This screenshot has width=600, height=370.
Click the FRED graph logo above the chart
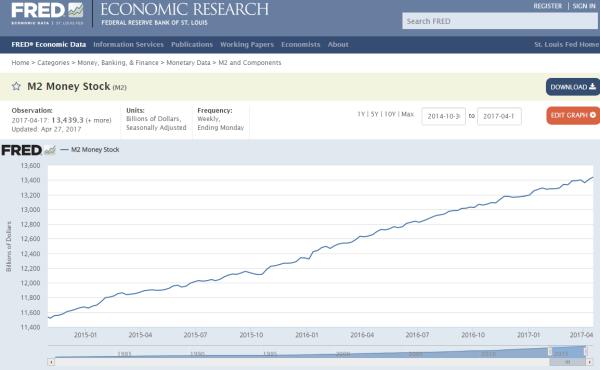click(x=29, y=150)
